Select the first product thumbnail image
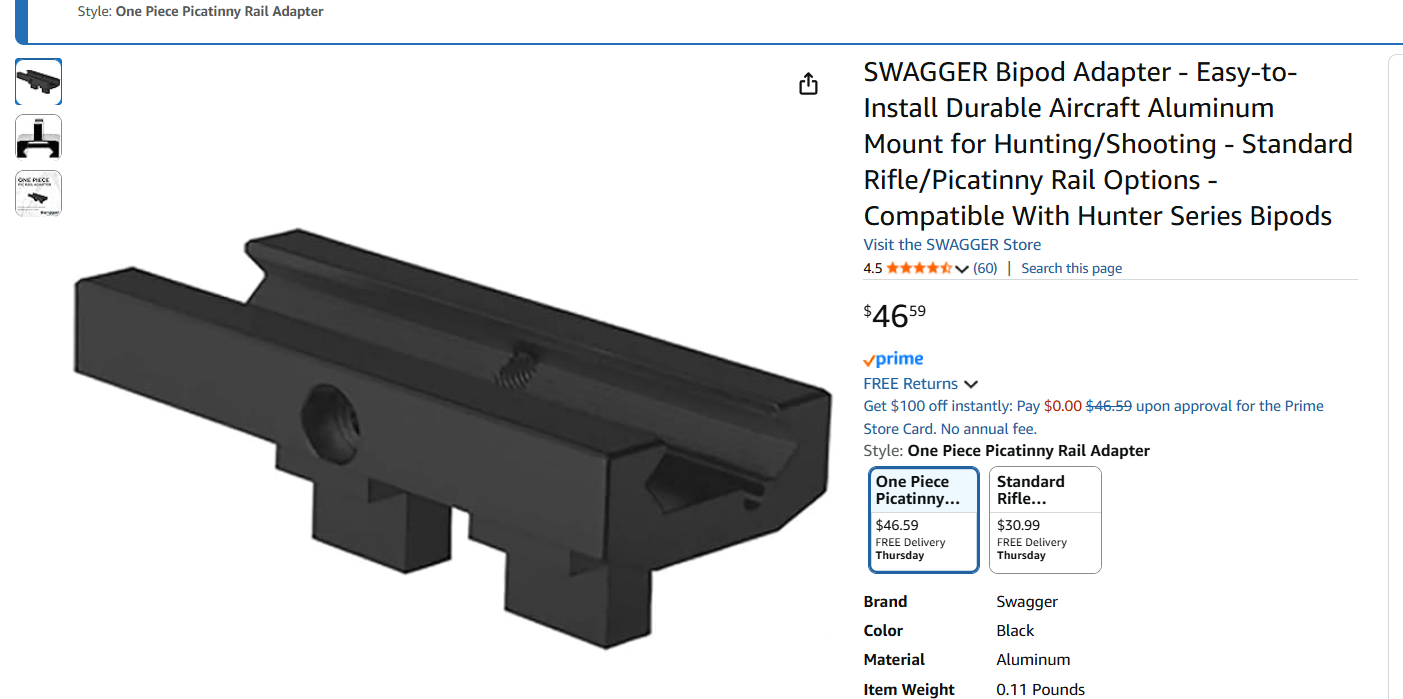This screenshot has height=699, width=1403. coord(38,82)
